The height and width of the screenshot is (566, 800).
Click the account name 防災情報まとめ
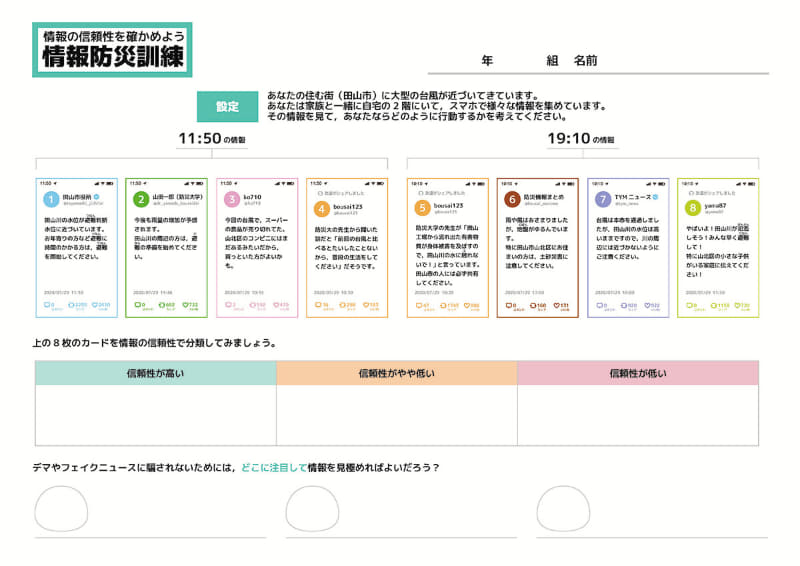coord(543,196)
